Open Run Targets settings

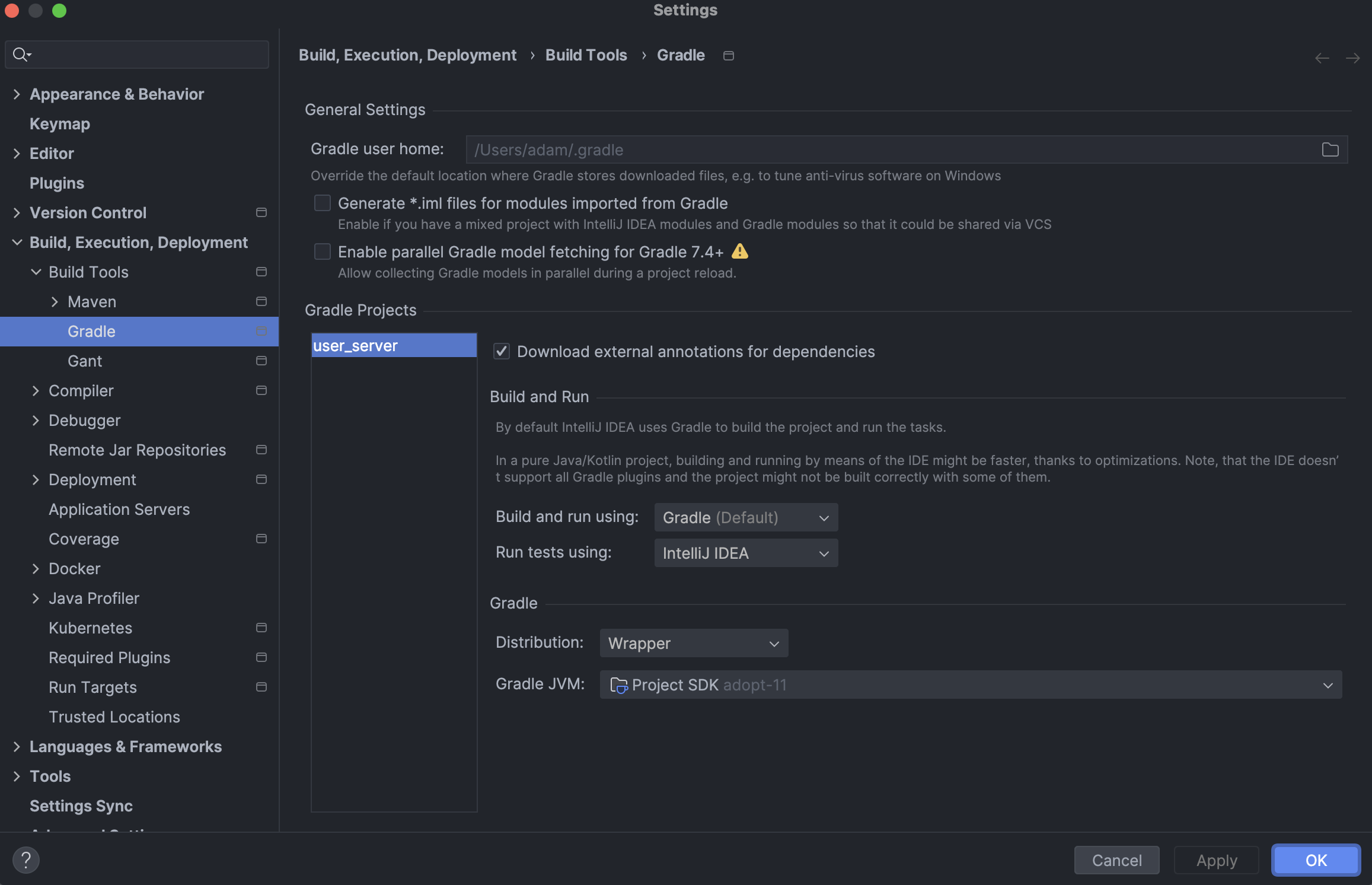click(x=92, y=687)
